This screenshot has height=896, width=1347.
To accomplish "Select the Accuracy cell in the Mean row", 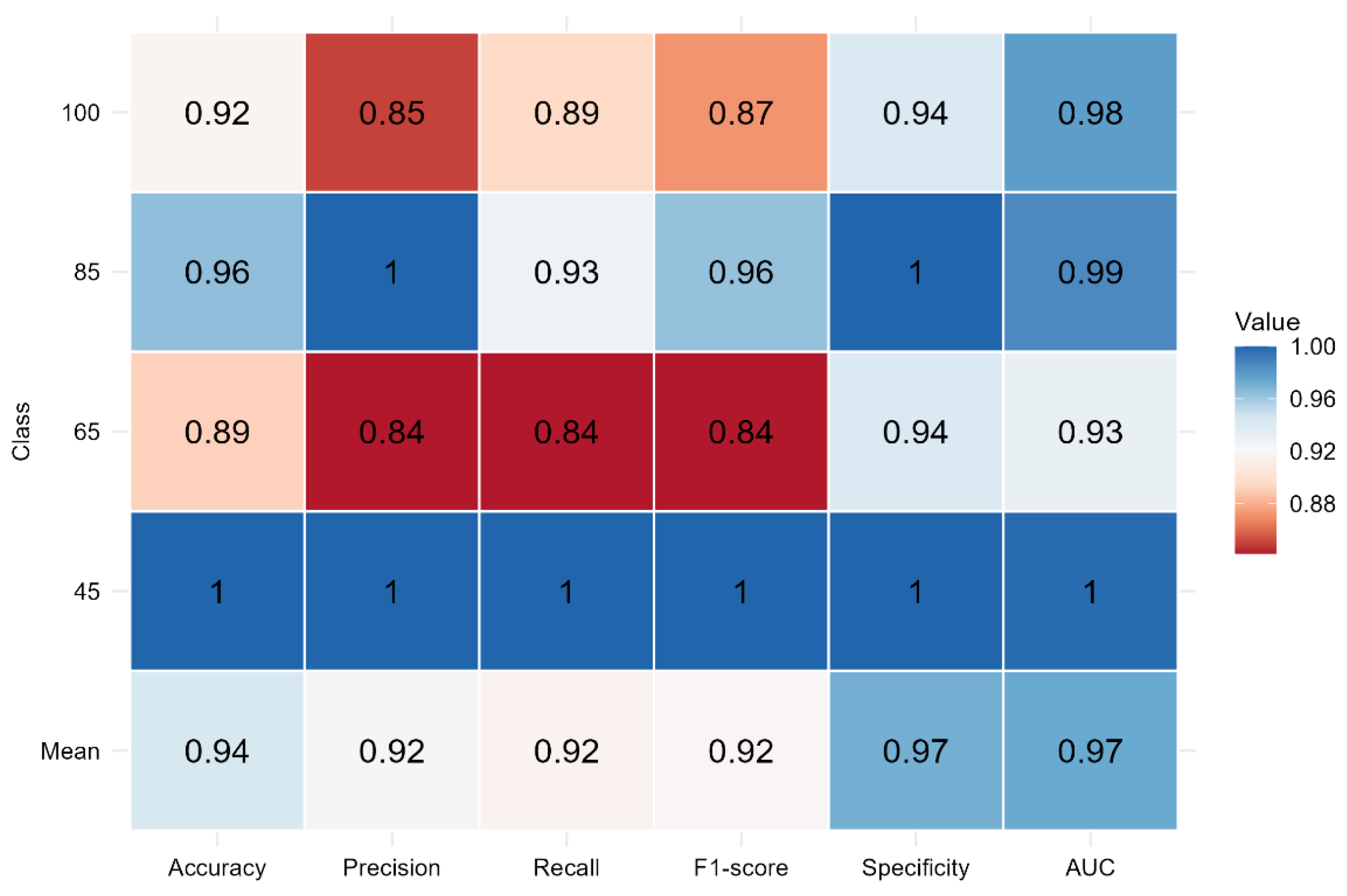I will click(217, 750).
